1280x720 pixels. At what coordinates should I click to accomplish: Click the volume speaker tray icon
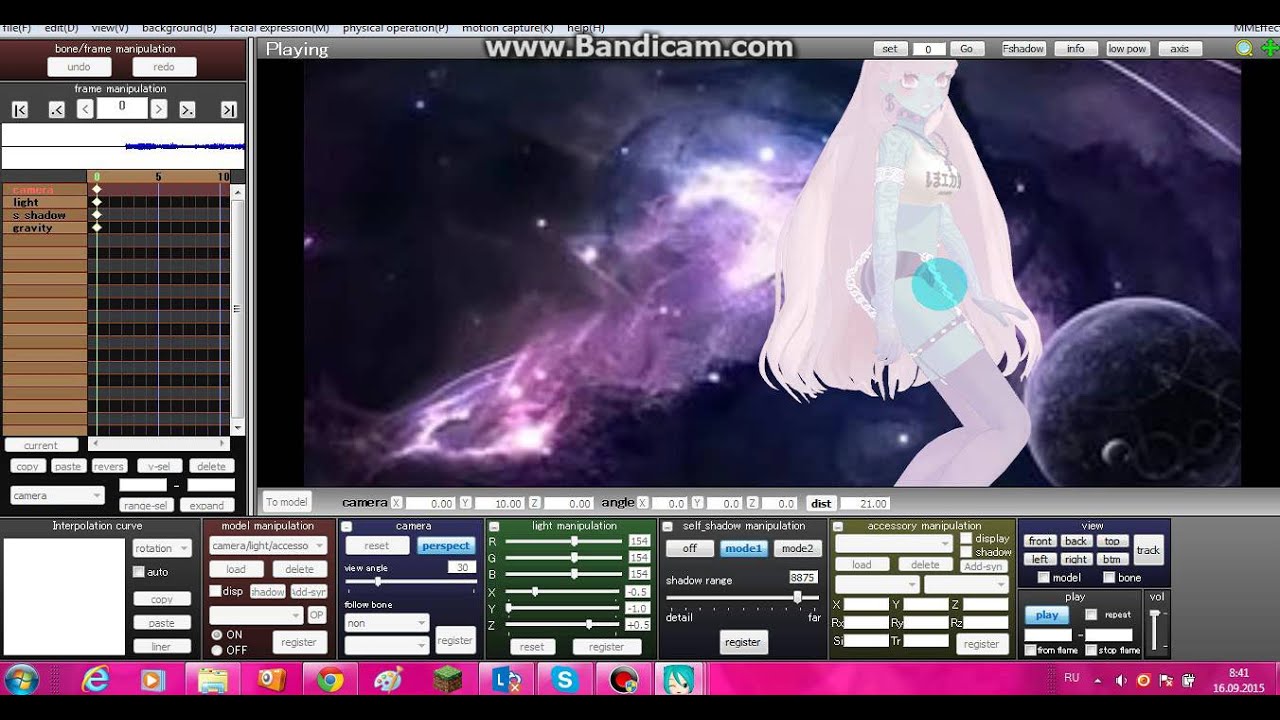[x=1121, y=680]
